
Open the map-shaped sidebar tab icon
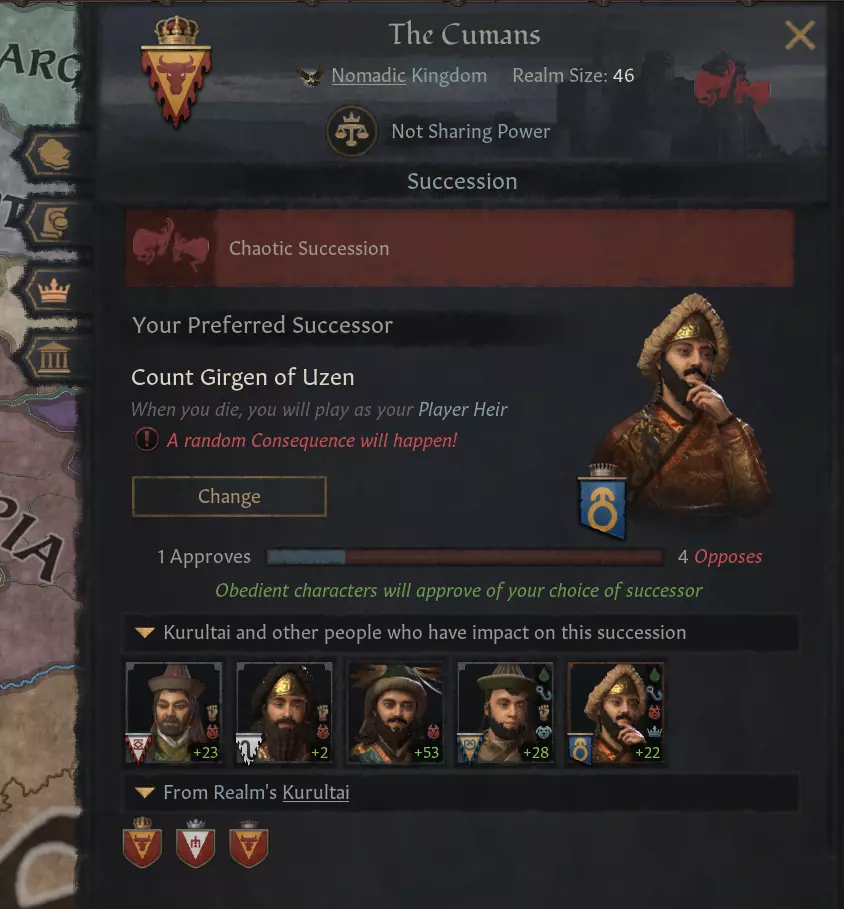pyautogui.click(x=53, y=155)
